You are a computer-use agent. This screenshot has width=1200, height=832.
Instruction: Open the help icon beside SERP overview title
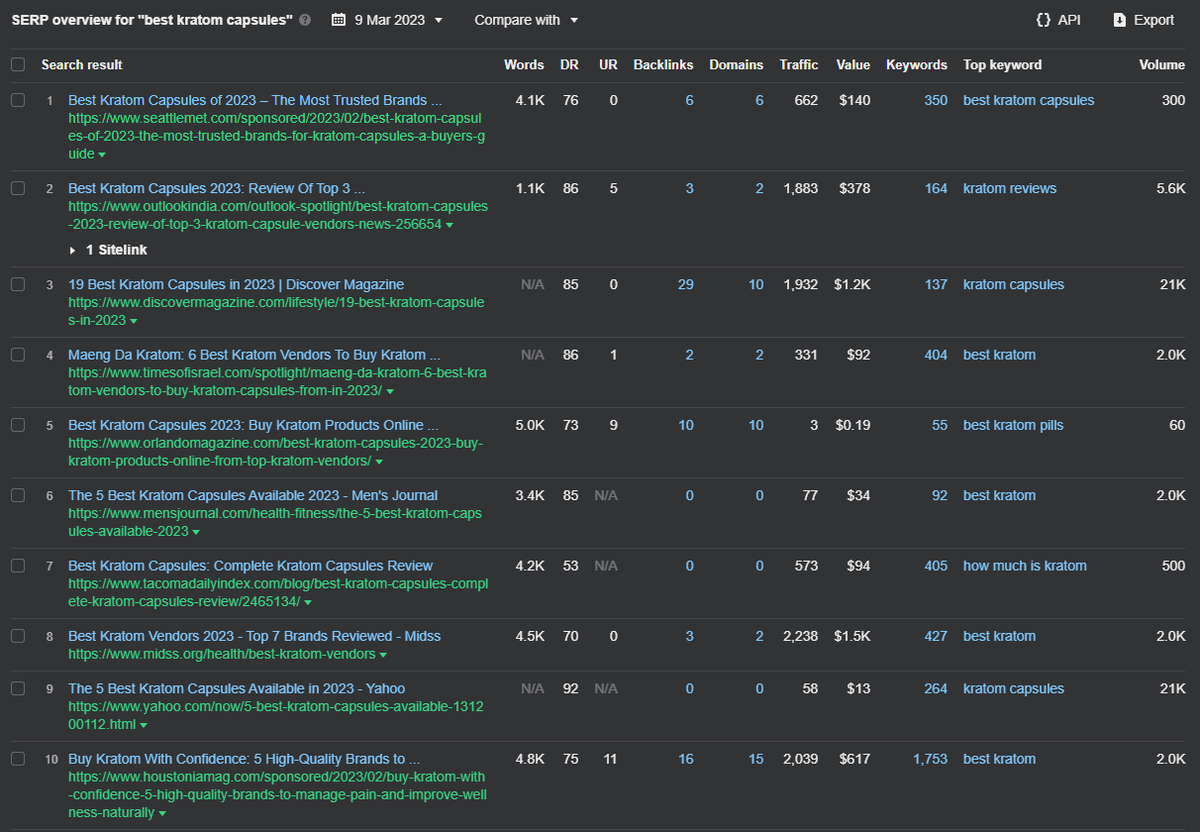click(305, 20)
